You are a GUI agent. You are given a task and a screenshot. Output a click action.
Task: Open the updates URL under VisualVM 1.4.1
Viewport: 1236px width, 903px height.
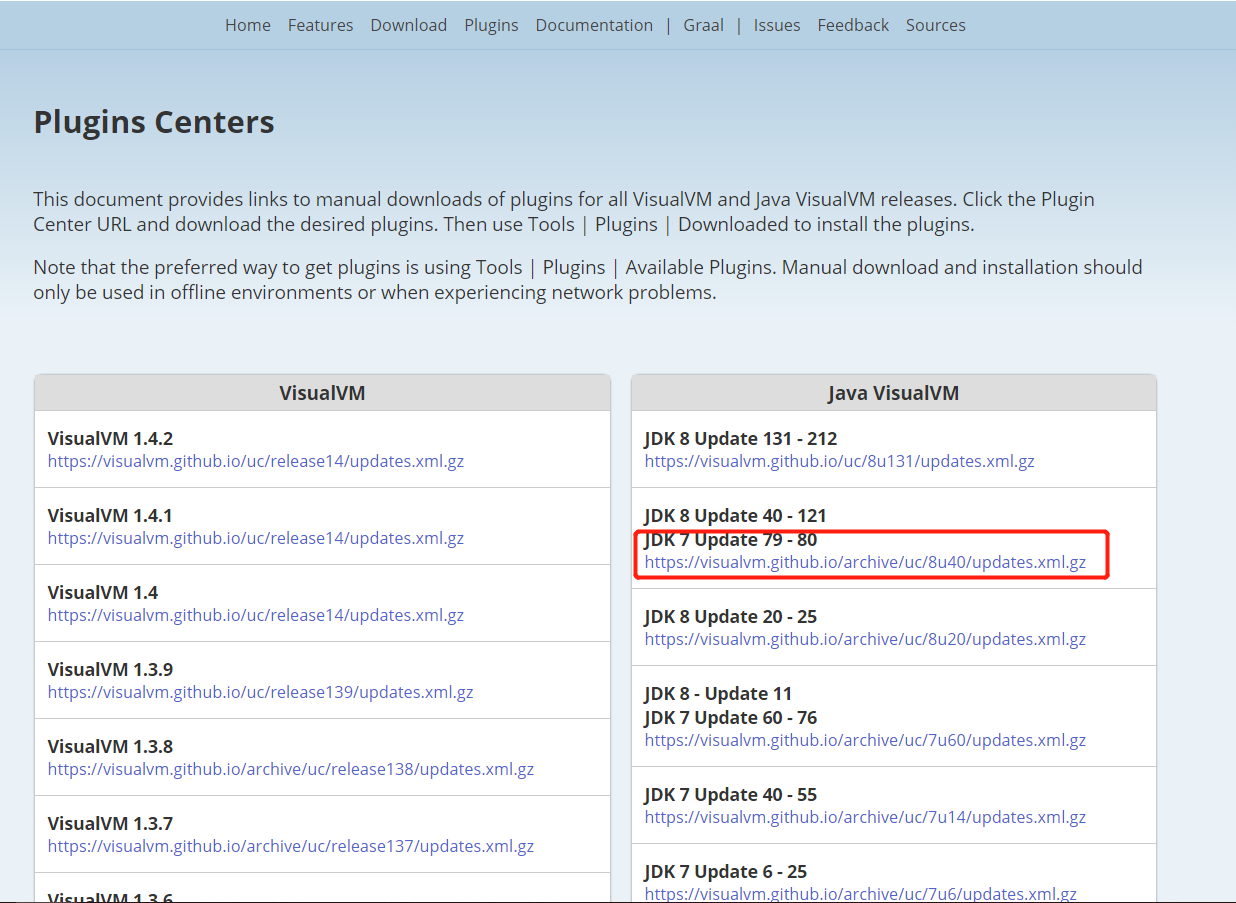(x=256, y=538)
